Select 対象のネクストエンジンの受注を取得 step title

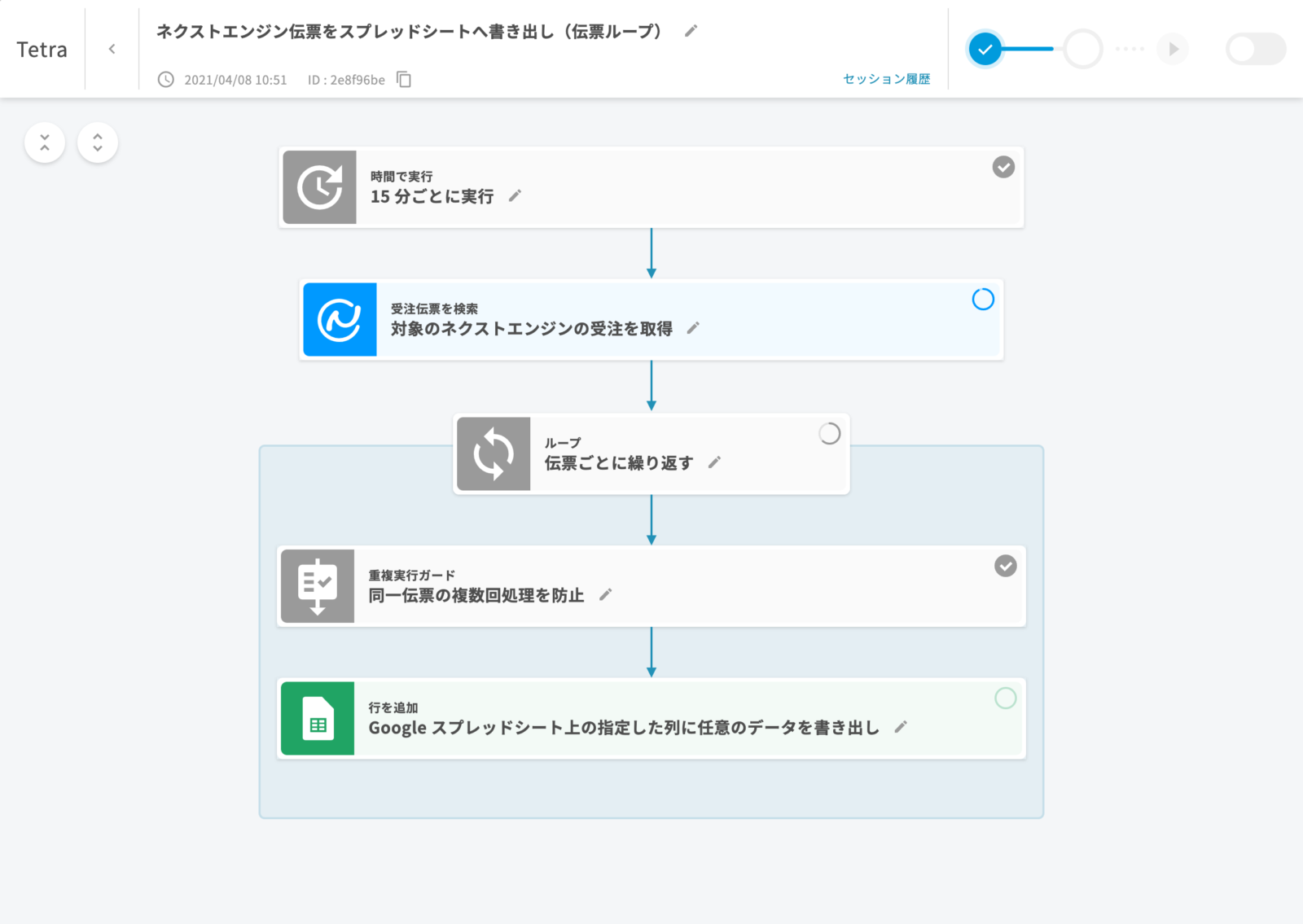pos(532,328)
